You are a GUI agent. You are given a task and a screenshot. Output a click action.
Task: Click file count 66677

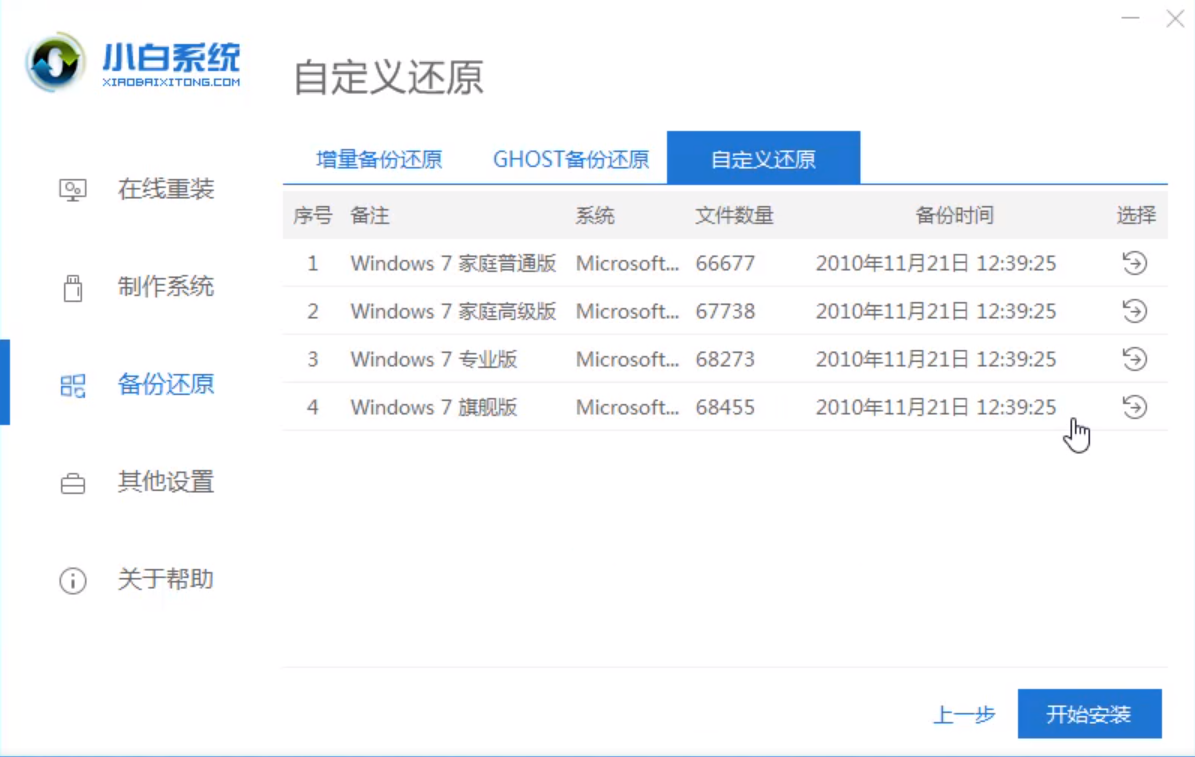tap(725, 263)
